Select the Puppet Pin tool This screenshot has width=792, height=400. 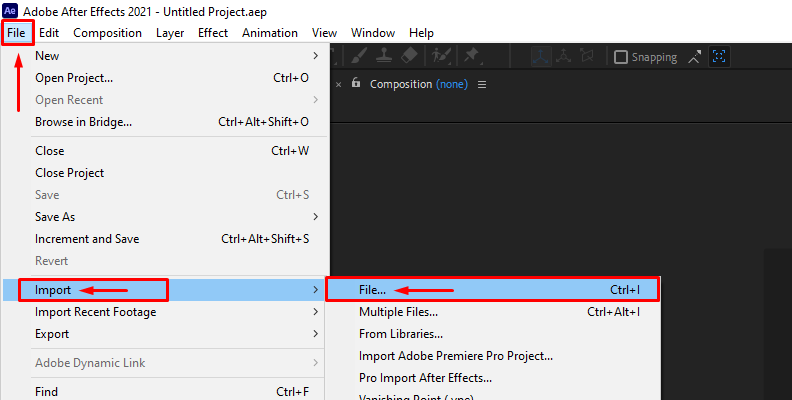coord(472,56)
